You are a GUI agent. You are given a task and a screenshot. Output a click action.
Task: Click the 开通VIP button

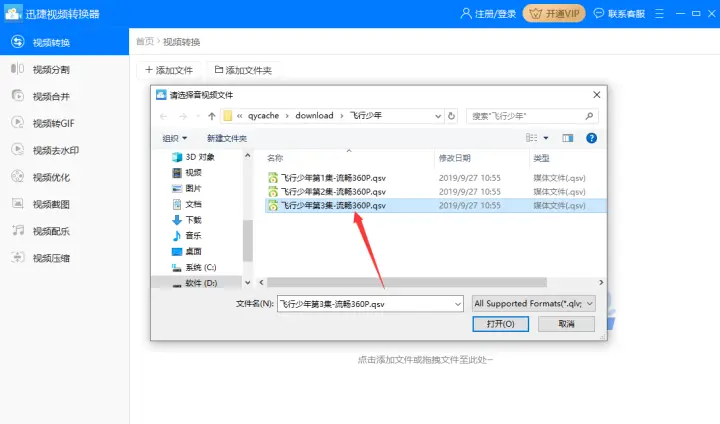coord(554,13)
